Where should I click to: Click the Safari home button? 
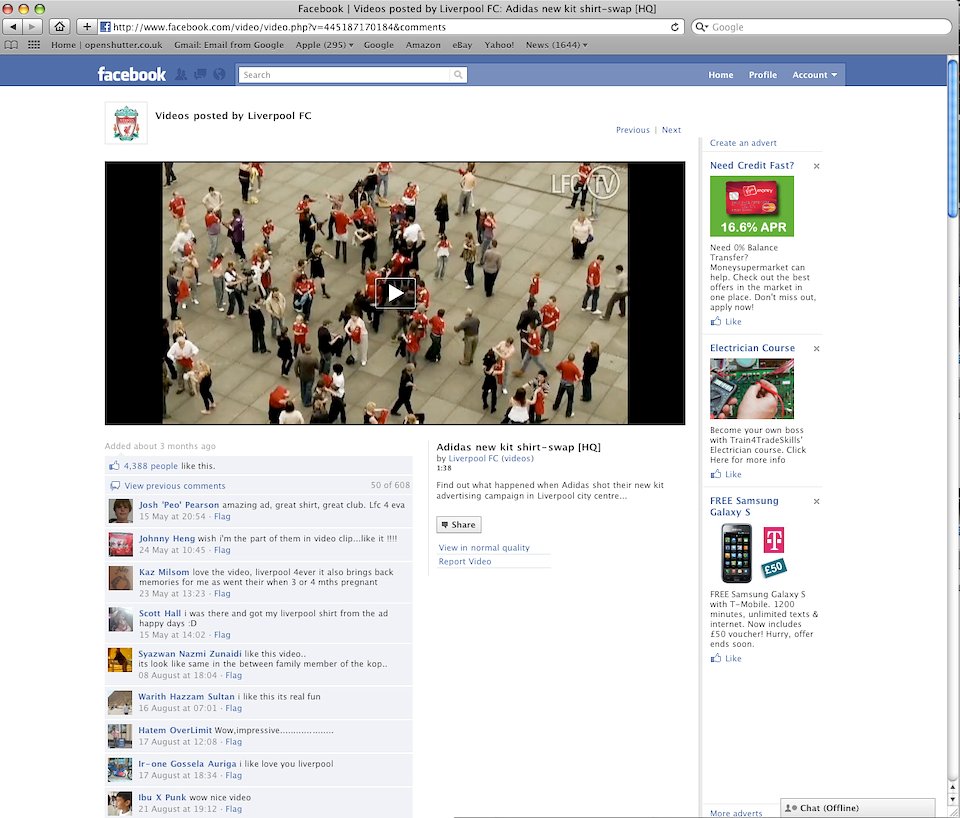click(59, 27)
